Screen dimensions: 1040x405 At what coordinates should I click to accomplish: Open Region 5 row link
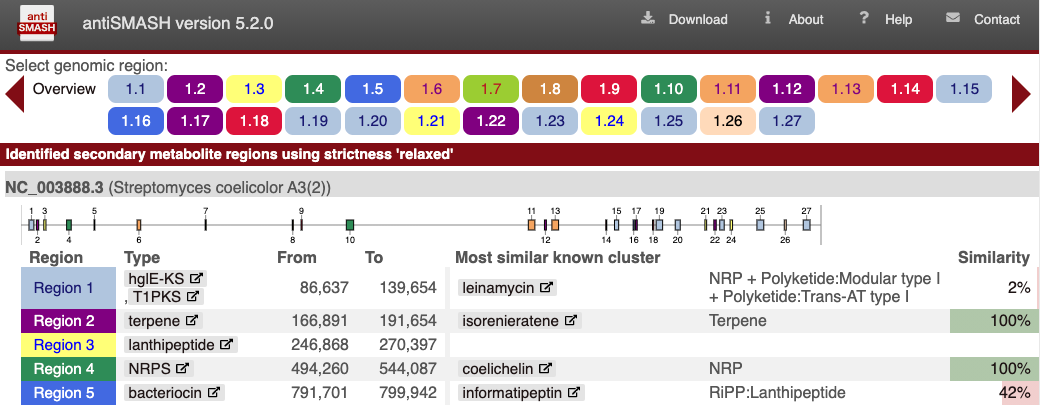point(68,392)
